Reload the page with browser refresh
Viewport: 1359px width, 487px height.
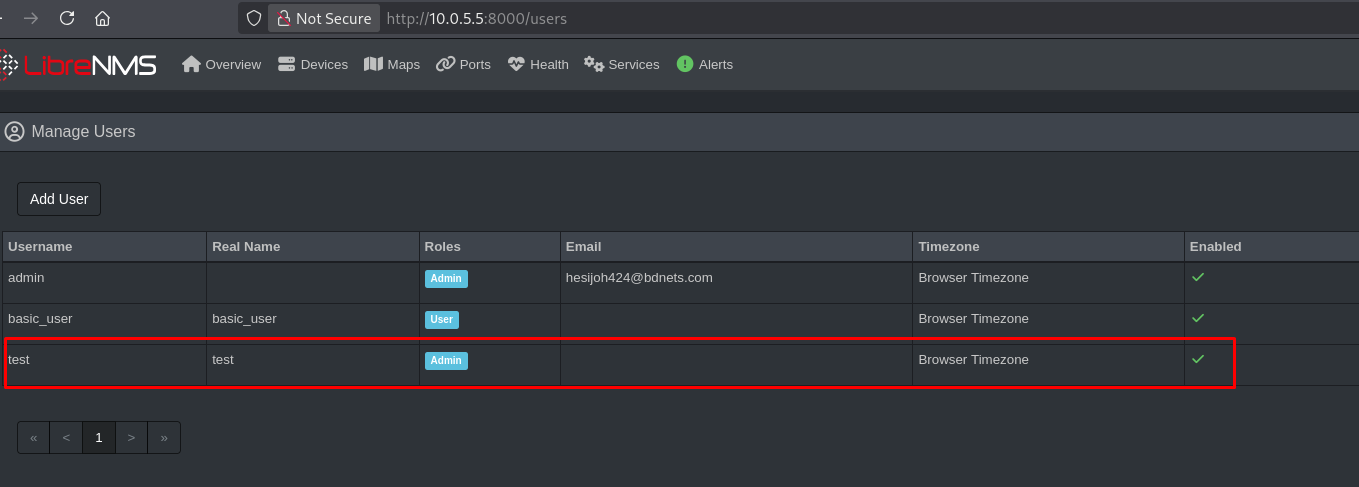click(67, 18)
